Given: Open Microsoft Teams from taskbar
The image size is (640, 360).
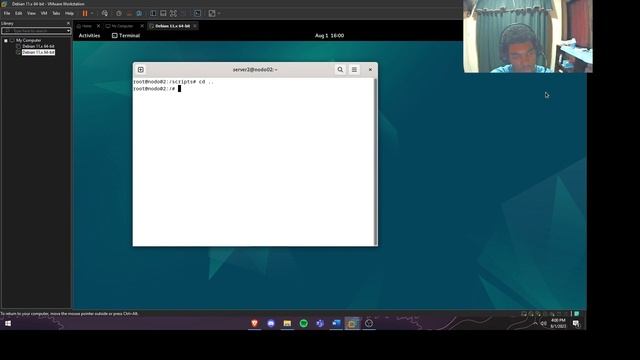Looking at the screenshot, I should [320, 323].
